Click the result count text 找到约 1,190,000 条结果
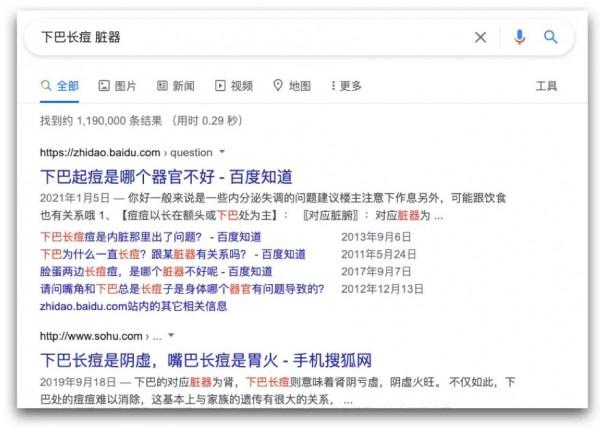Screen dimensions: 600x428 point(101,121)
